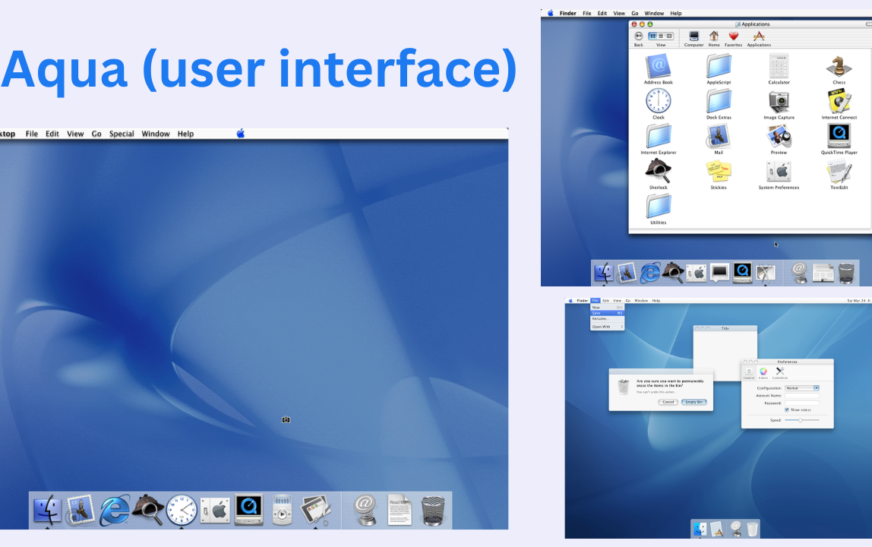Open the Stickies app

719,172
